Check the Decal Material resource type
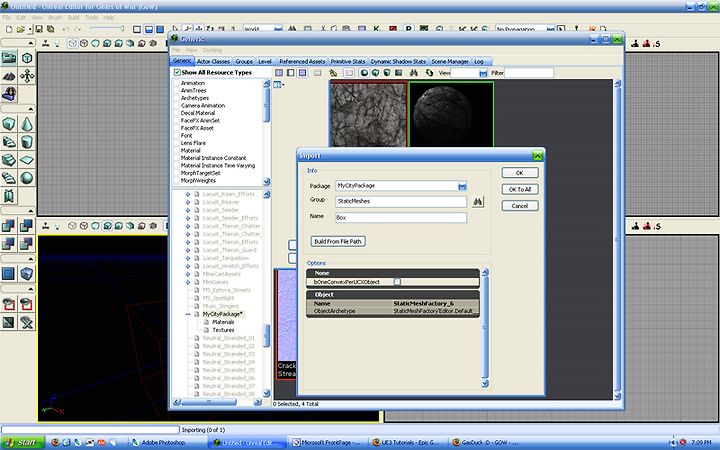The image size is (720, 450). 176,113
